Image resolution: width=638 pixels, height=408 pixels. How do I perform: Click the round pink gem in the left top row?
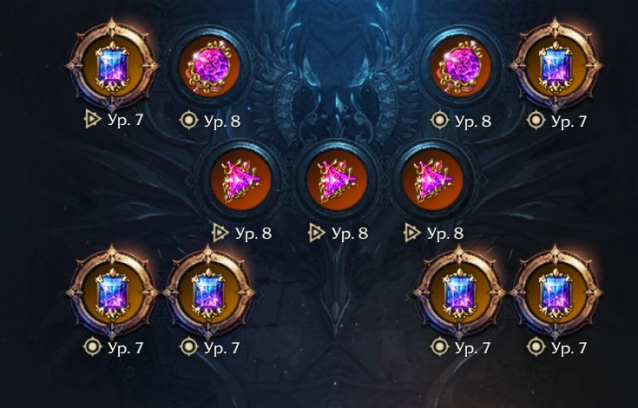click(209, 66)
